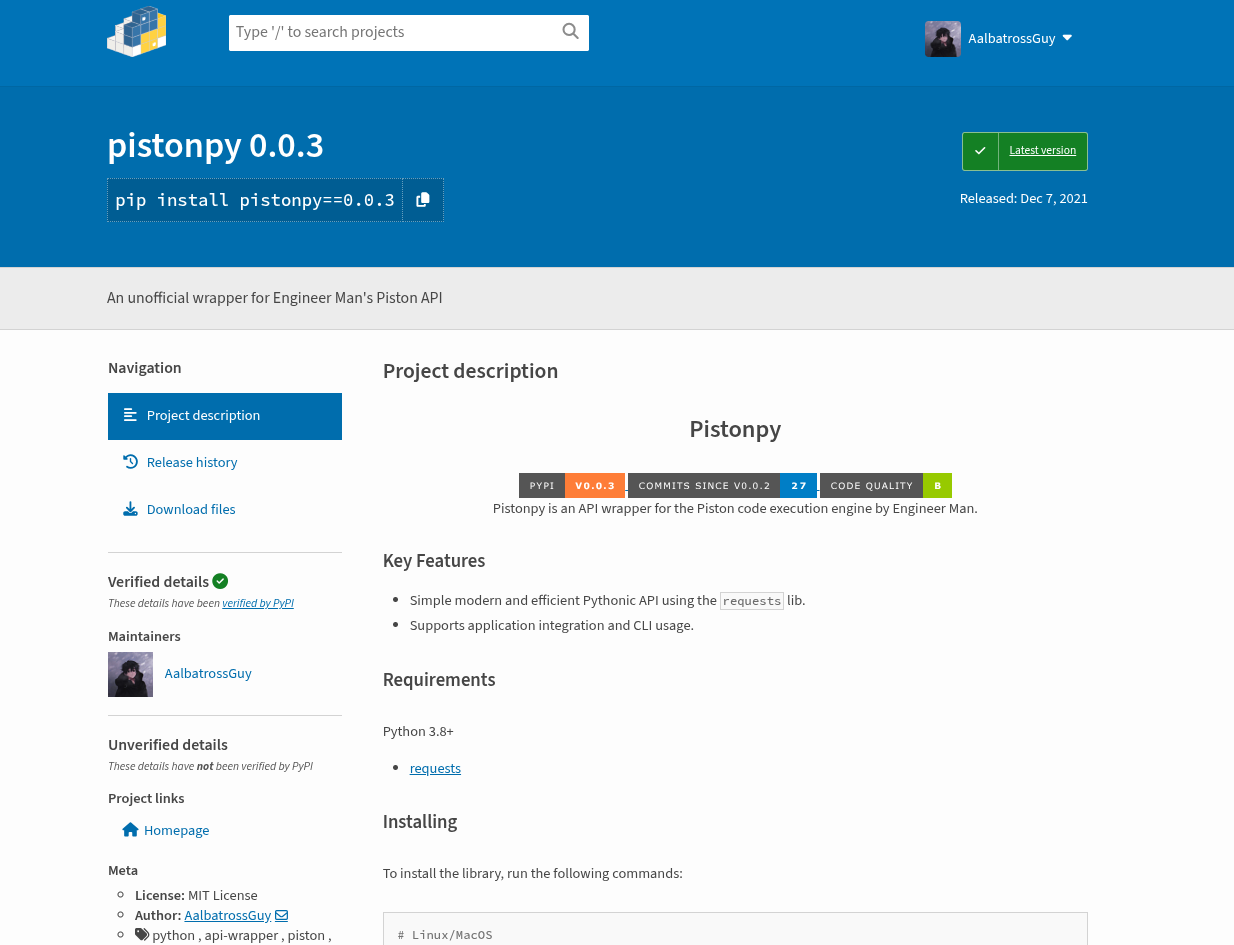Click the Code Quality B badge

[885, 485]
